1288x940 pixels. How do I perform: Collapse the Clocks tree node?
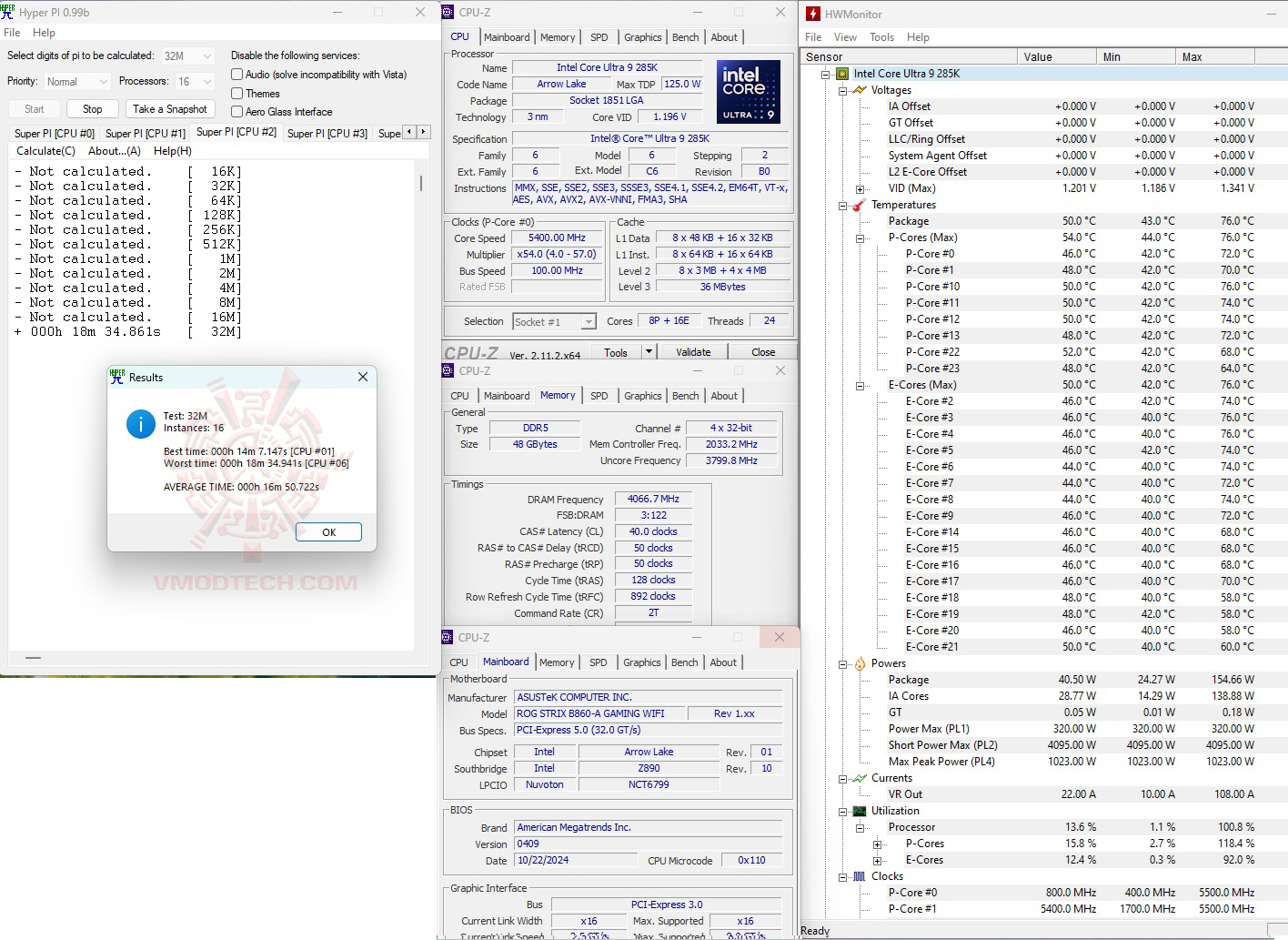843,876
